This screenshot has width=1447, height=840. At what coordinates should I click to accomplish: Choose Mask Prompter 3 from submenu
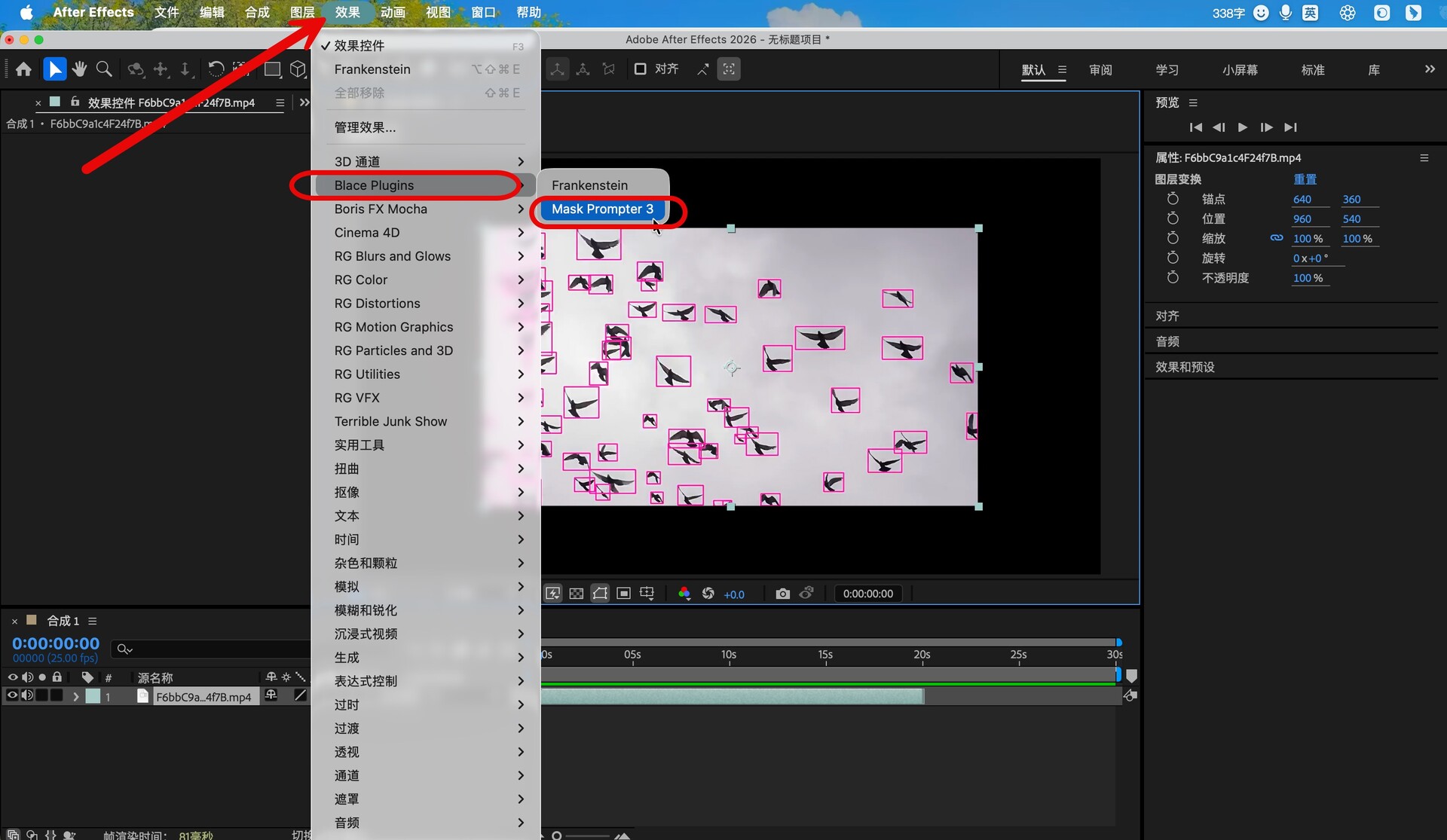pyautogui.click(x=602, y=209)
